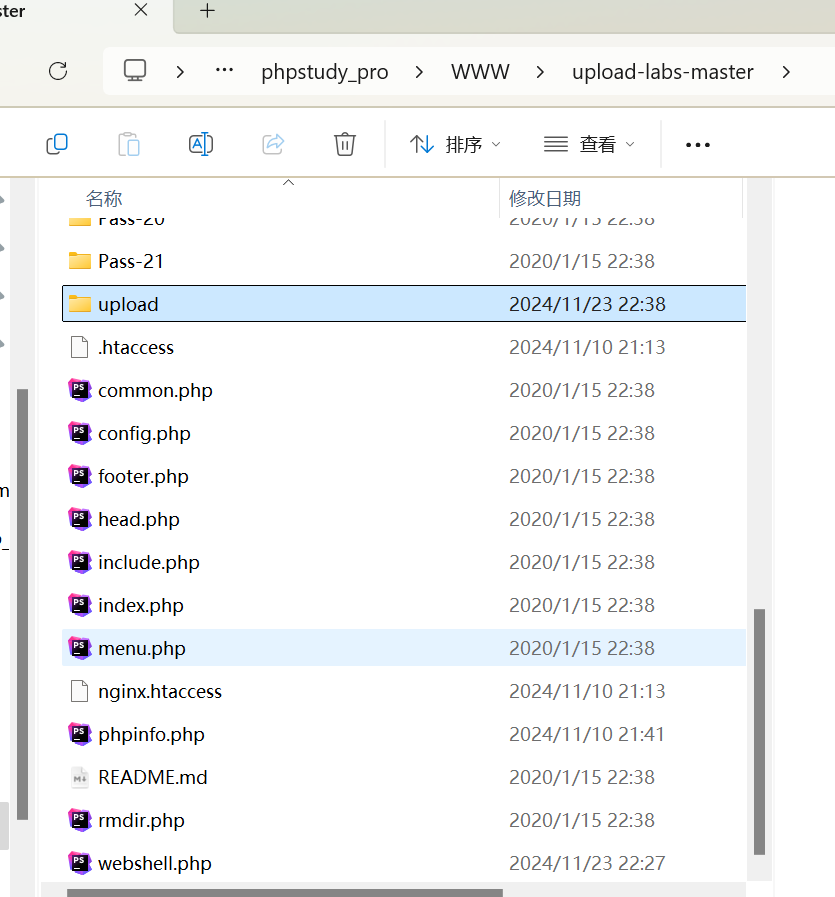Screen dimensions: 835x897
Task: Click the index.php file name
Action: [x=141, y=605]
